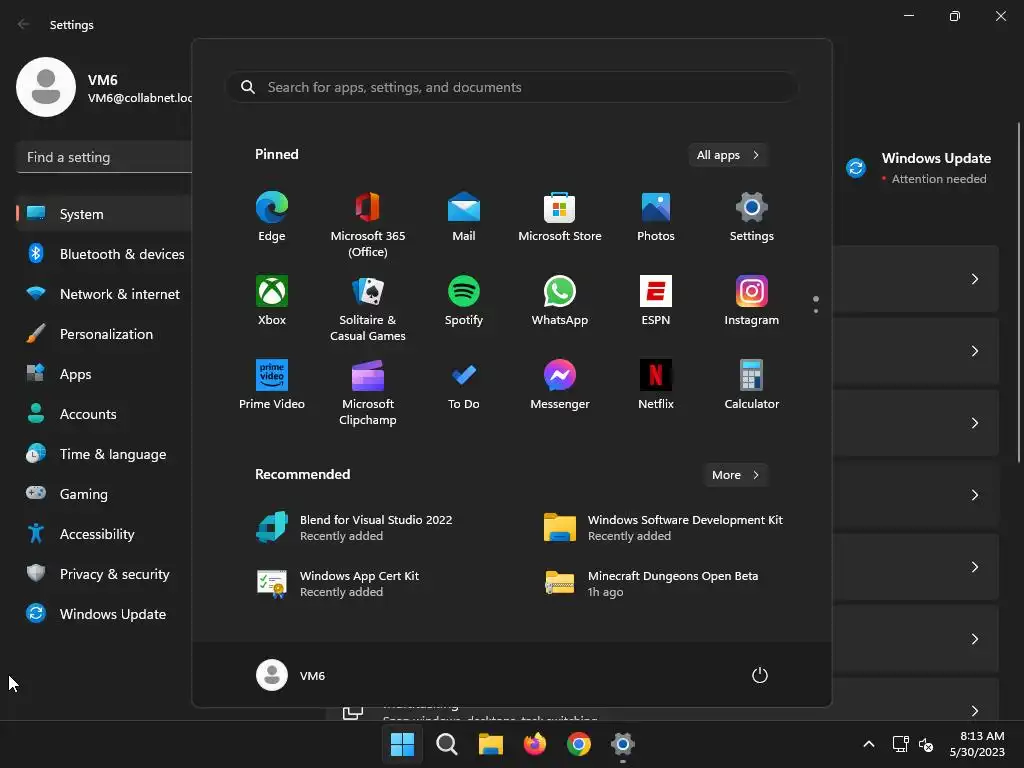
Task: Open Bluetooth & devices settings
Action: (x=104, y=254)
